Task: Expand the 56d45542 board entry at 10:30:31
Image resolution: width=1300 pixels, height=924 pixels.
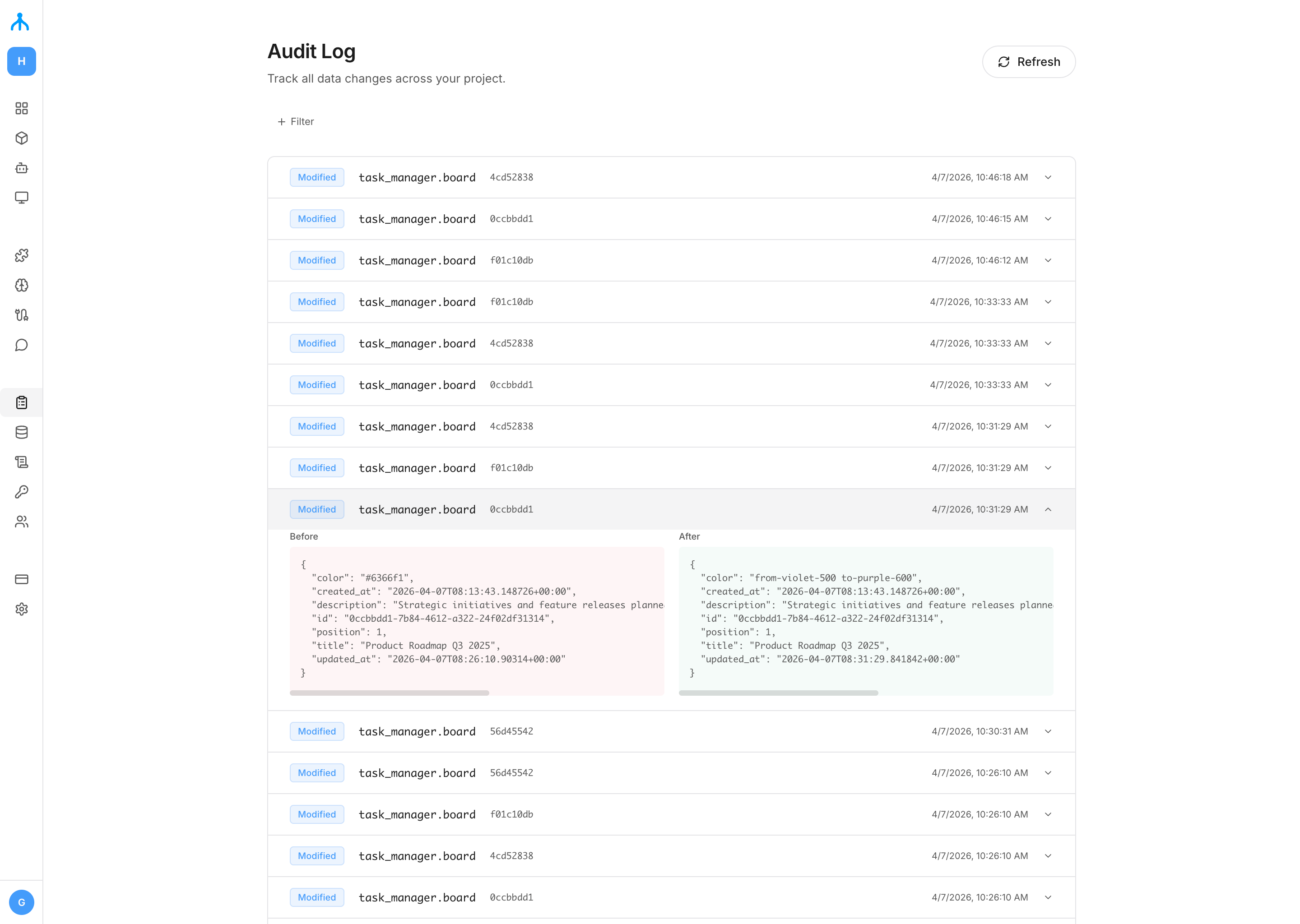Action: (x=1048, y=731)
